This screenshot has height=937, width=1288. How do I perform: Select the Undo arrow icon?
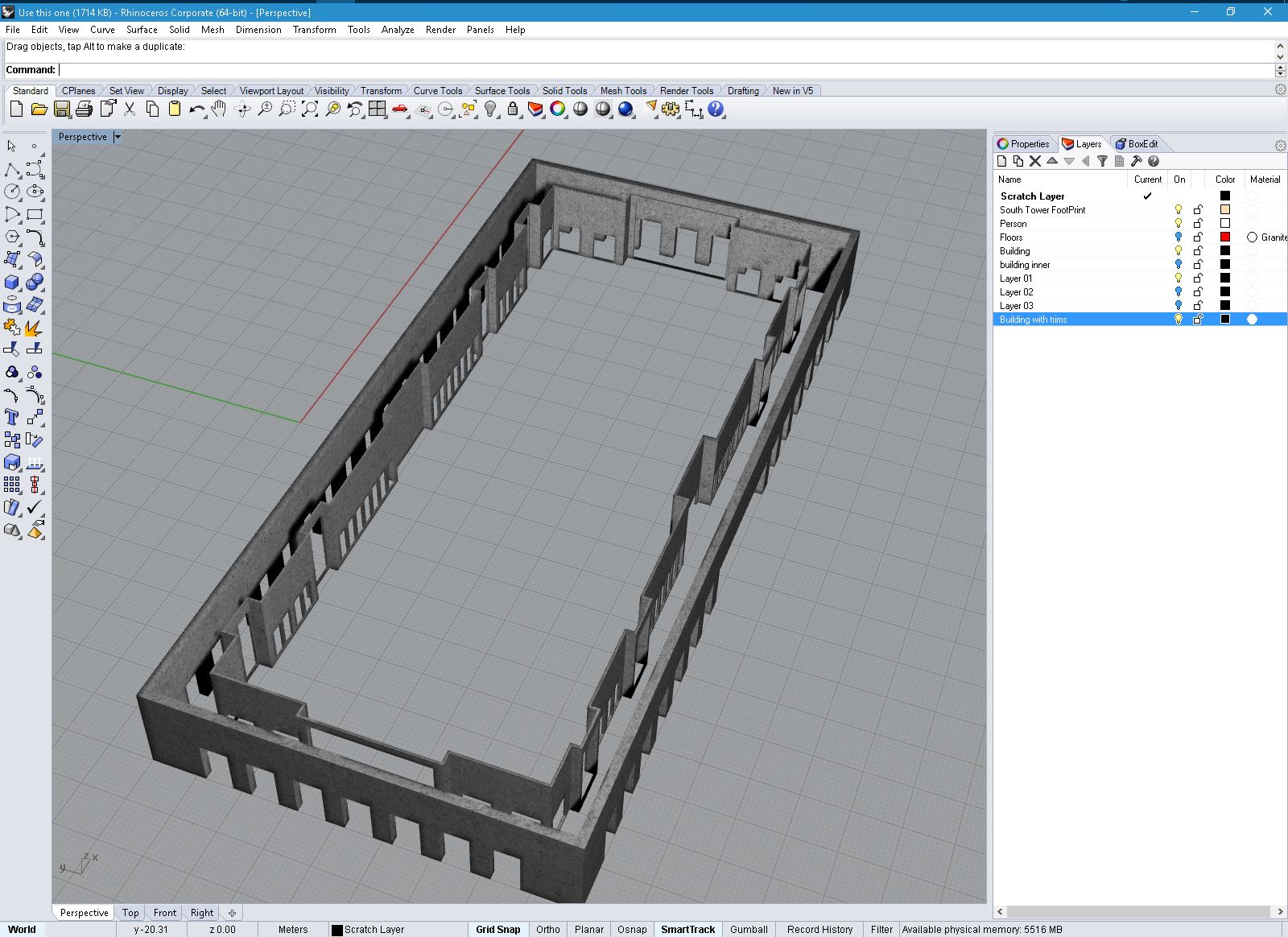pyautogui.click(x=196, y=109)
